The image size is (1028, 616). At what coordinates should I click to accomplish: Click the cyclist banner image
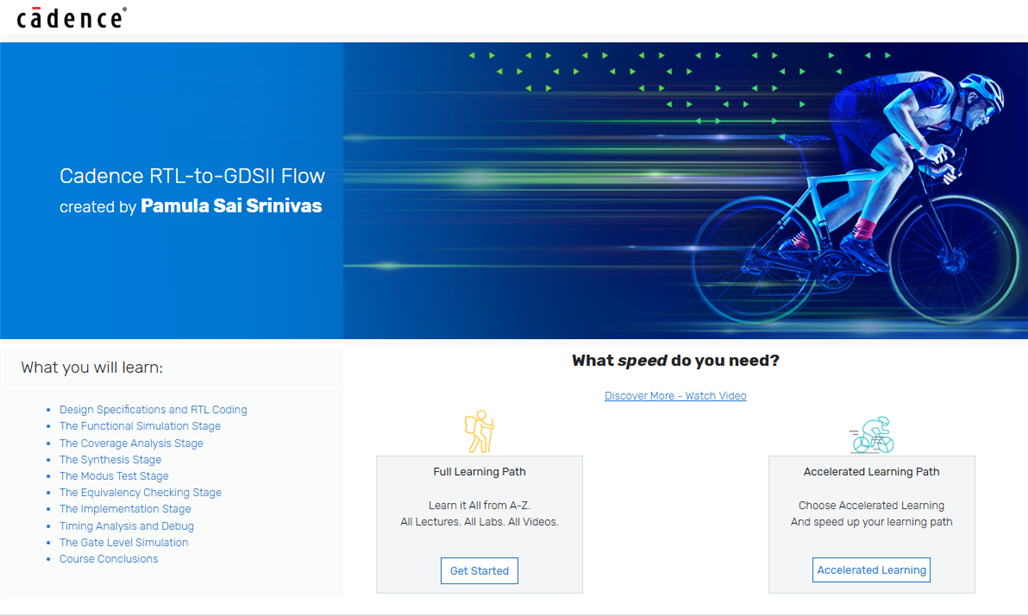click(x=685, y=190)
